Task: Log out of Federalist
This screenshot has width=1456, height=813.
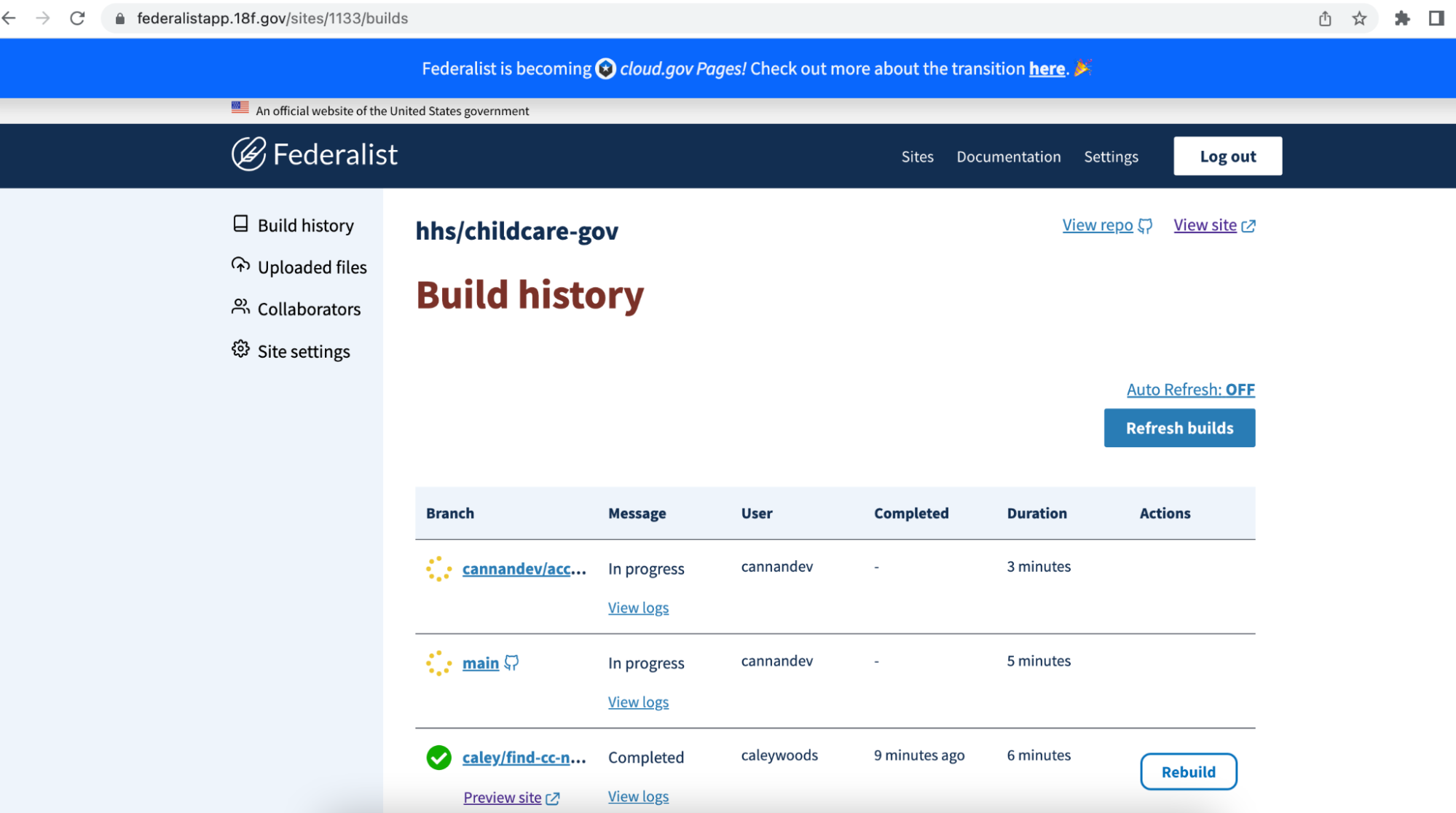Action: pos(1227,157)
